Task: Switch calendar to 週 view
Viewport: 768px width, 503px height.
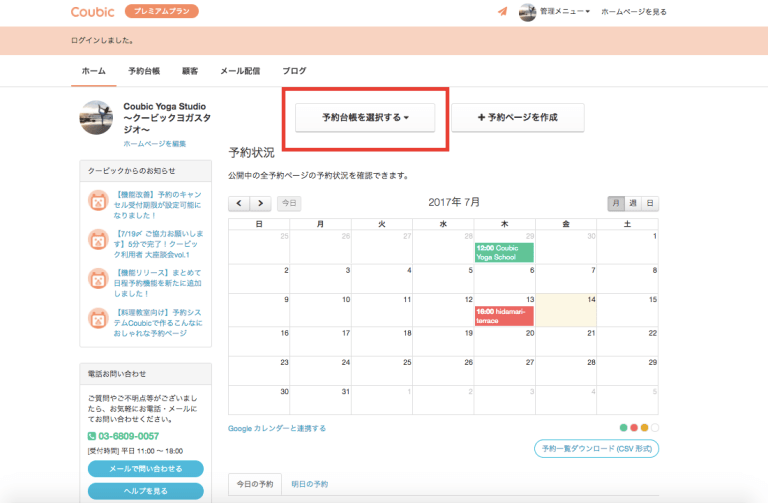Action: tap(633, 203)
